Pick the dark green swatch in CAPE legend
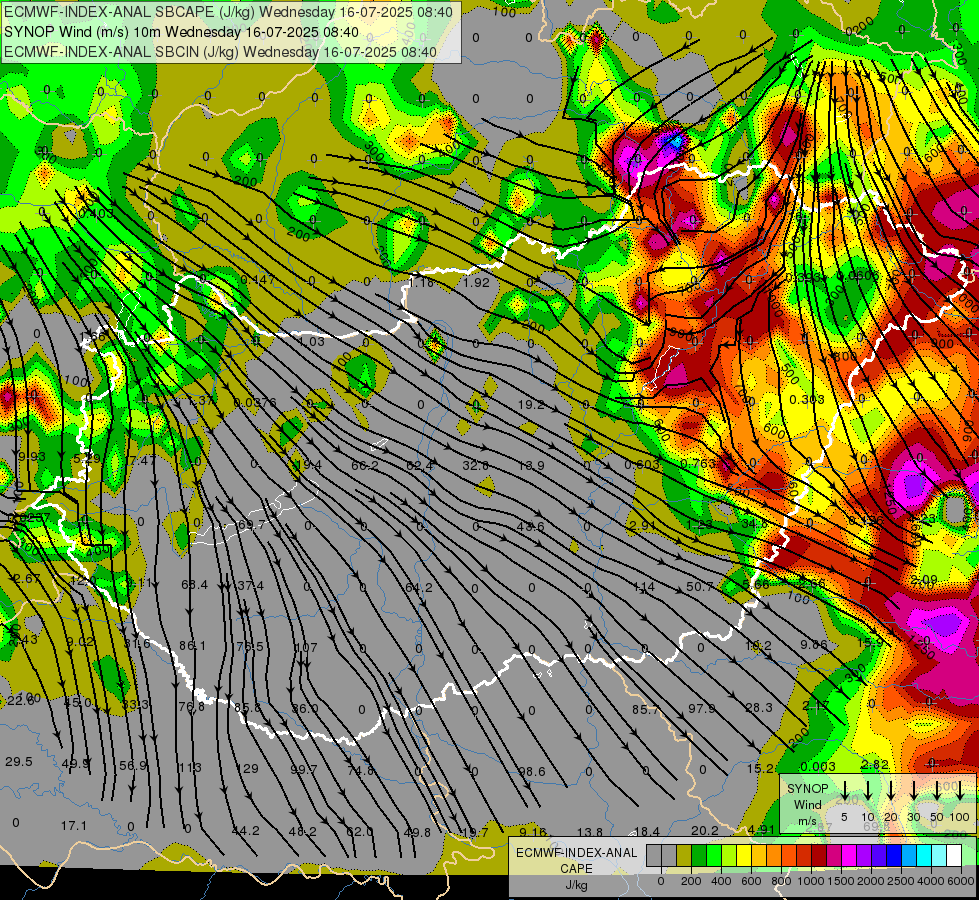Viewport: 979px width, 900px height. point(699,855)
